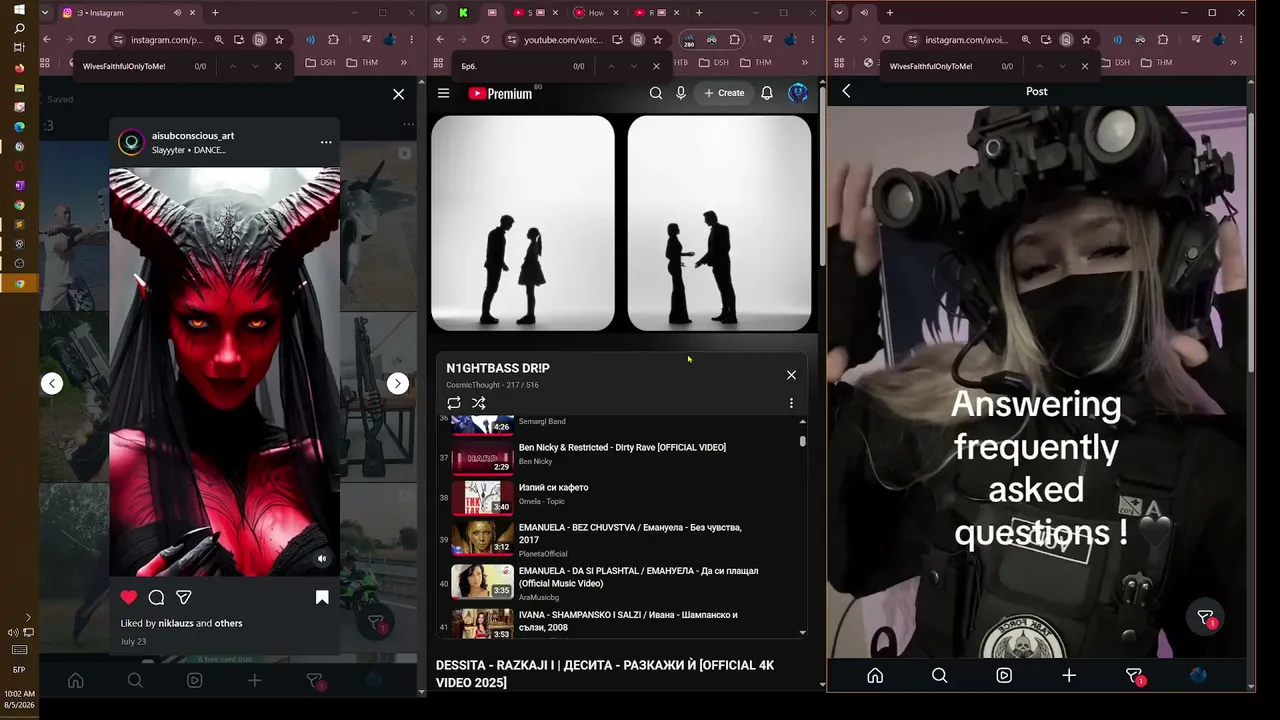Image resolution: width=1280 pixels, height=720 pixels.
Task: Open YouTube search magnifier
Action: tap(656, 93)
